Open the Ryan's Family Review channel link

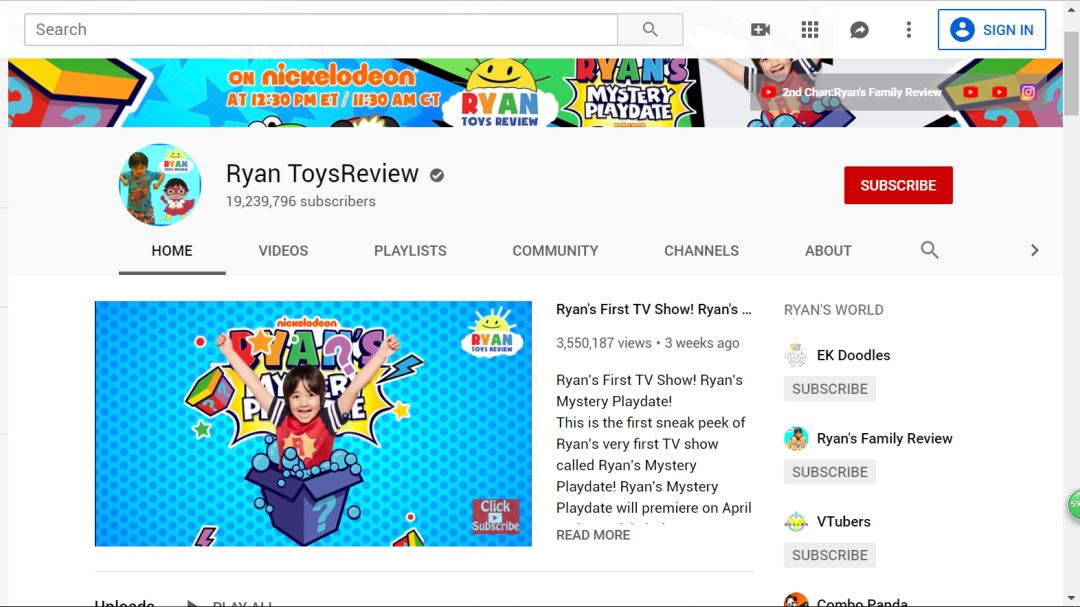point(884,439)
